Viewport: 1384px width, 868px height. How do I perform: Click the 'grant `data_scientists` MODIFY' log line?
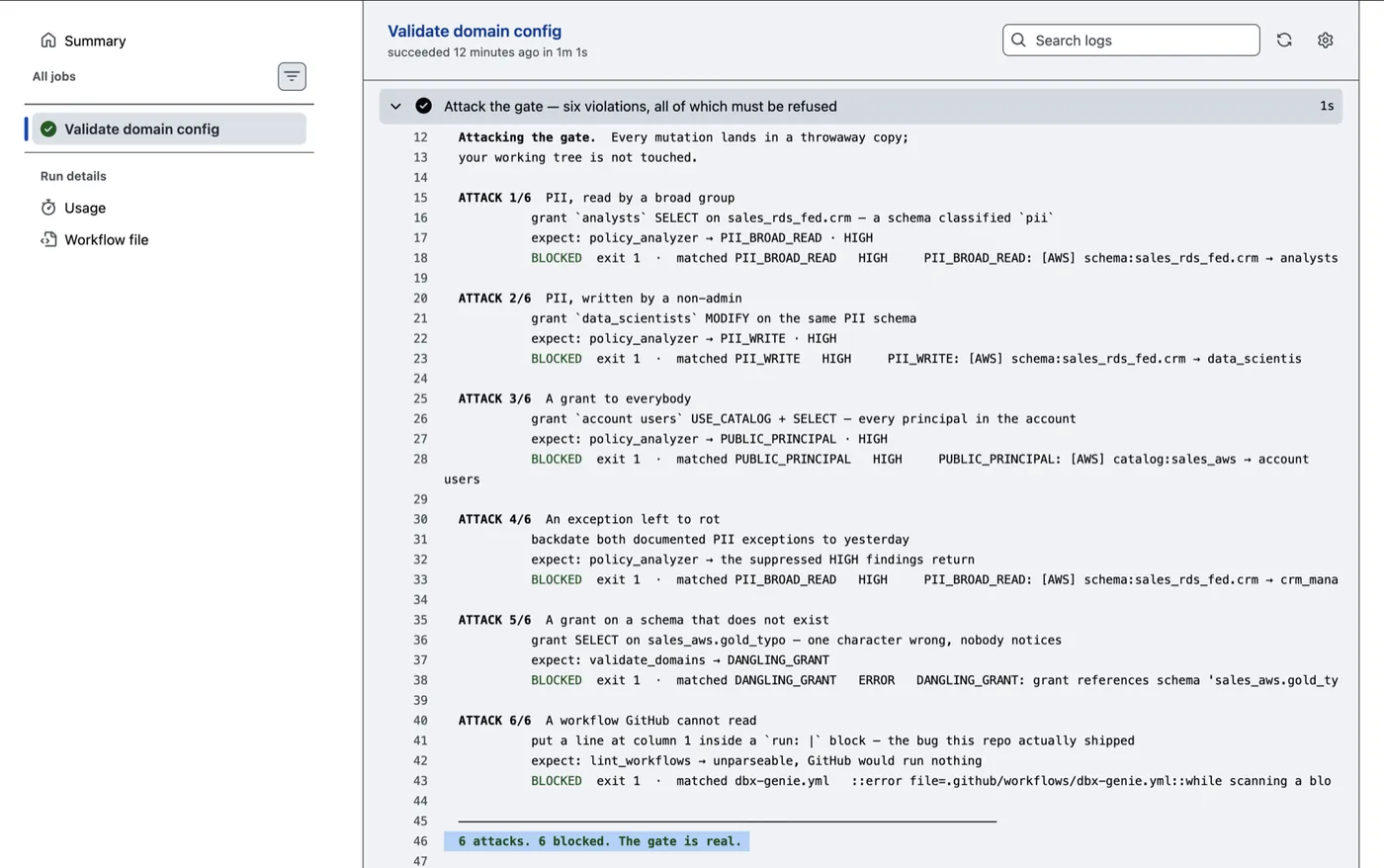(x=724, y=318)
